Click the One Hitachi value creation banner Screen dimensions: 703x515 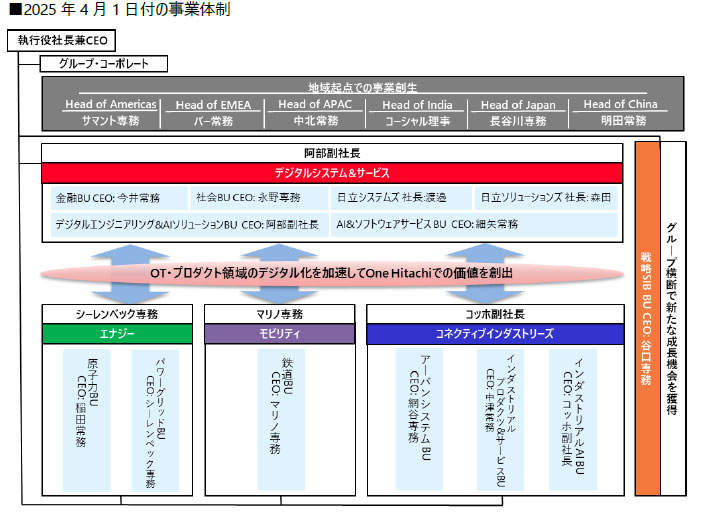pyautogui.click(x=332, y=273)
